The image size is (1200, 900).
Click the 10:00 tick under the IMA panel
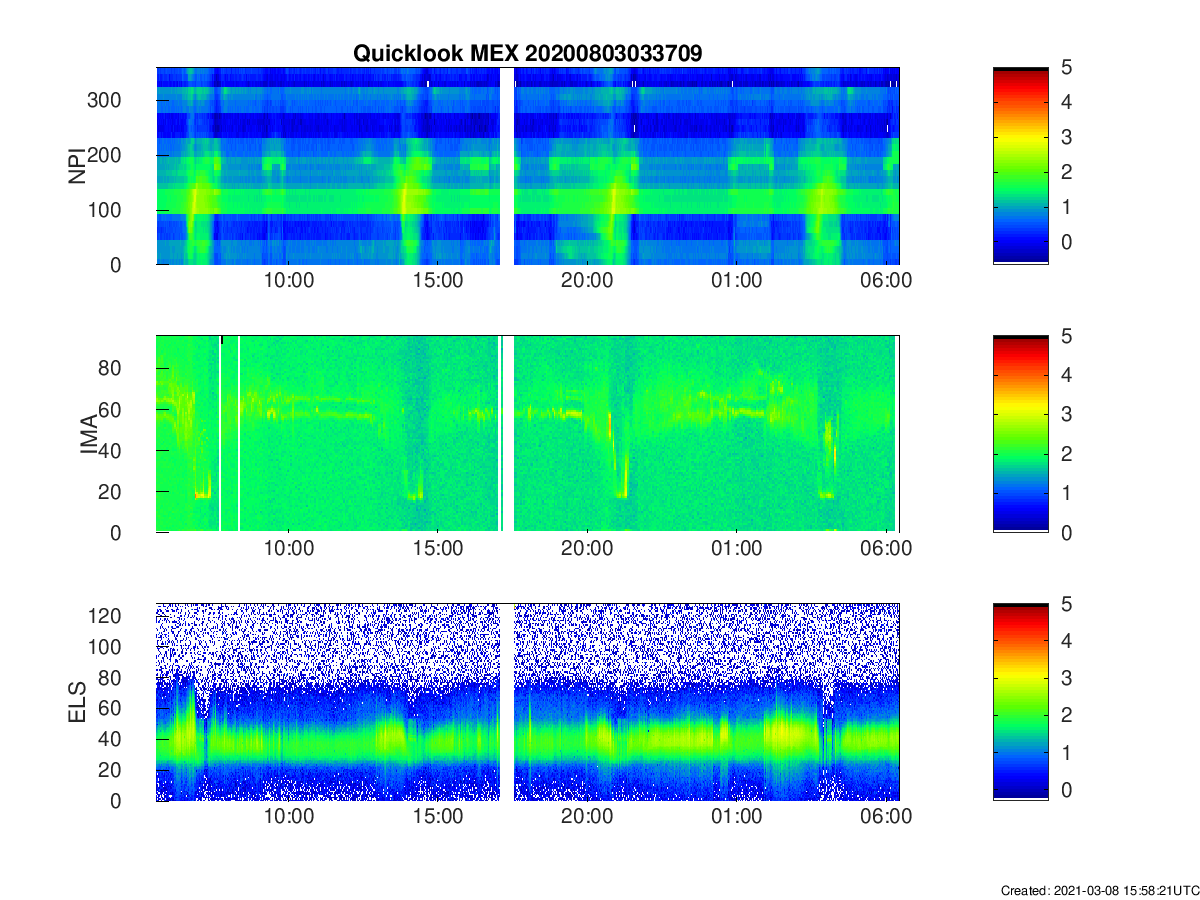point(289,549)
